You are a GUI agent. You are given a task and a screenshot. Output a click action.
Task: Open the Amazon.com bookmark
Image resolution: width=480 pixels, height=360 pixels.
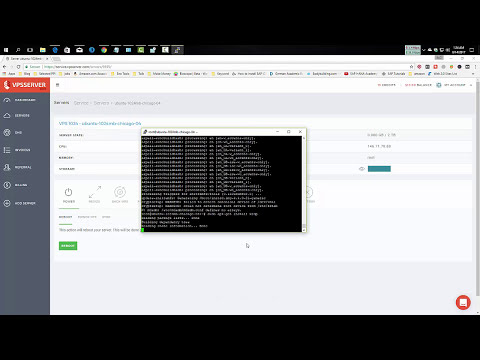pos(90,74)
